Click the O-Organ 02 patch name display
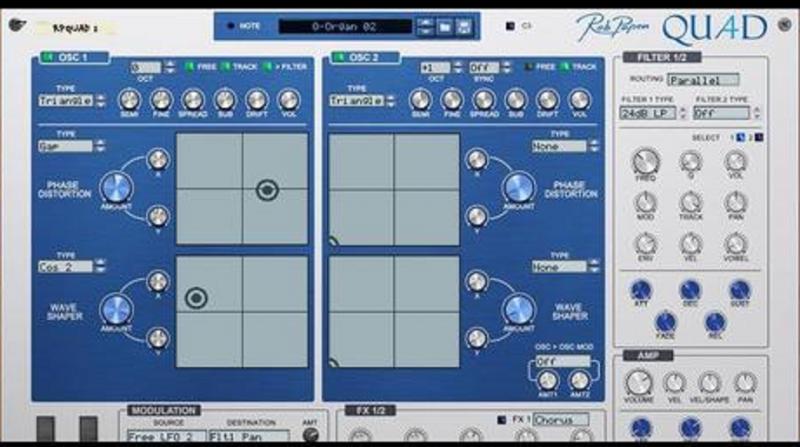 point(345,27)
